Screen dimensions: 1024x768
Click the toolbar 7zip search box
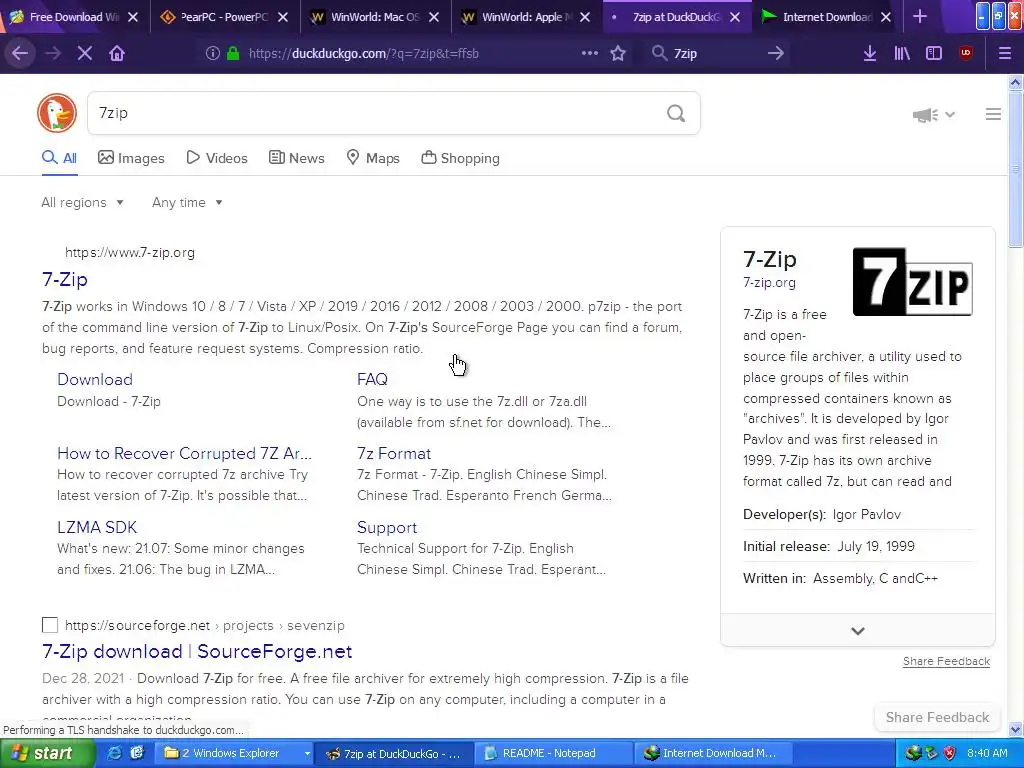click(715, 54)
